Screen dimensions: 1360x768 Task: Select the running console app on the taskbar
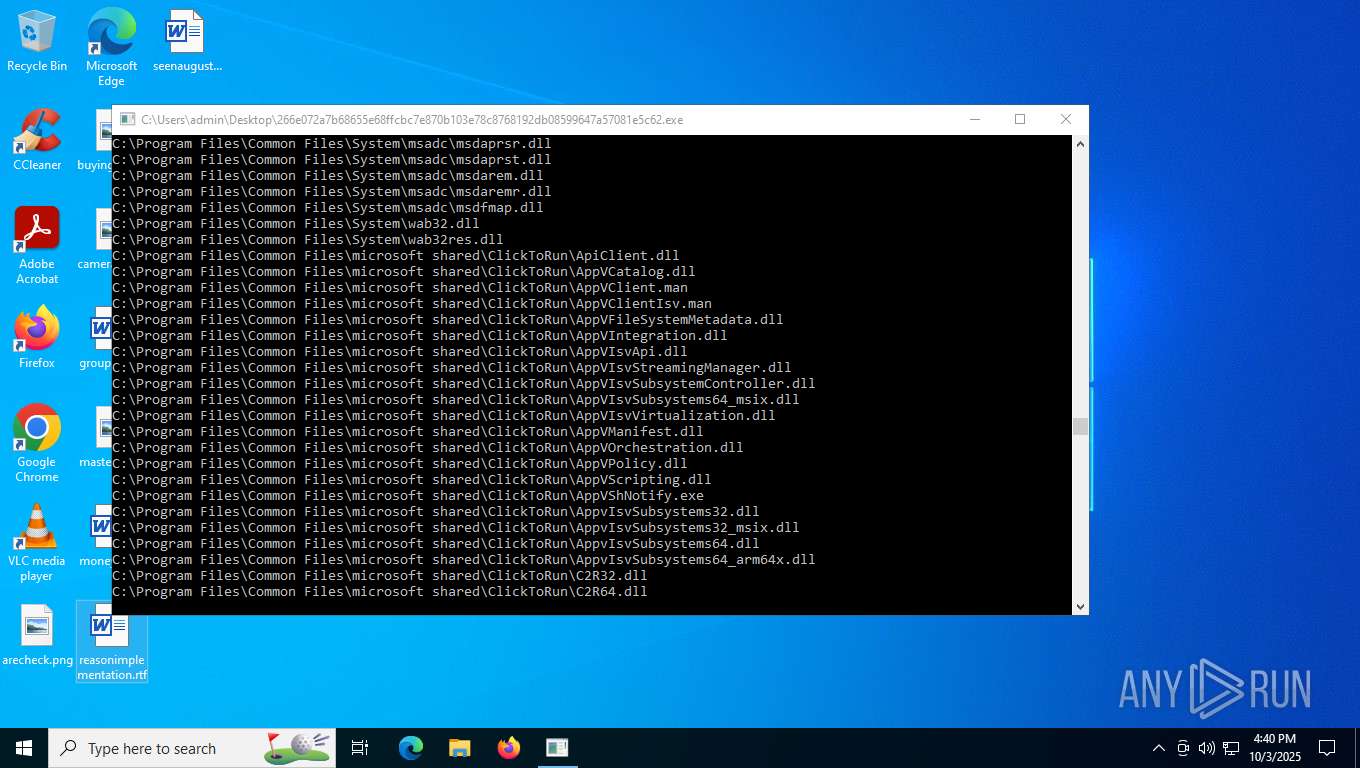[x=557, y=748]
